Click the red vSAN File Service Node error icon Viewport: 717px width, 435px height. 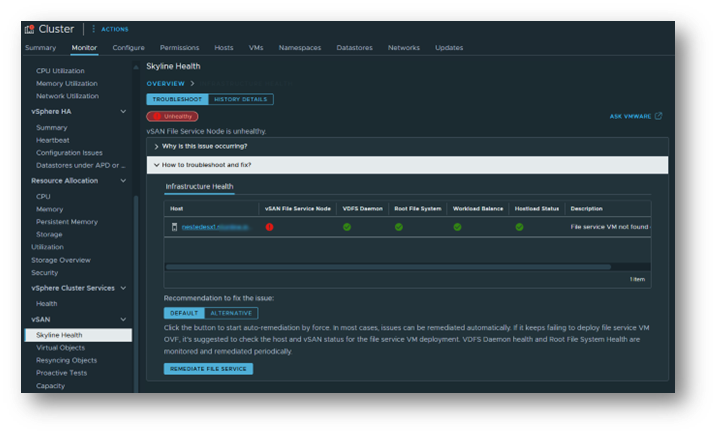click(x=269, y=227)
